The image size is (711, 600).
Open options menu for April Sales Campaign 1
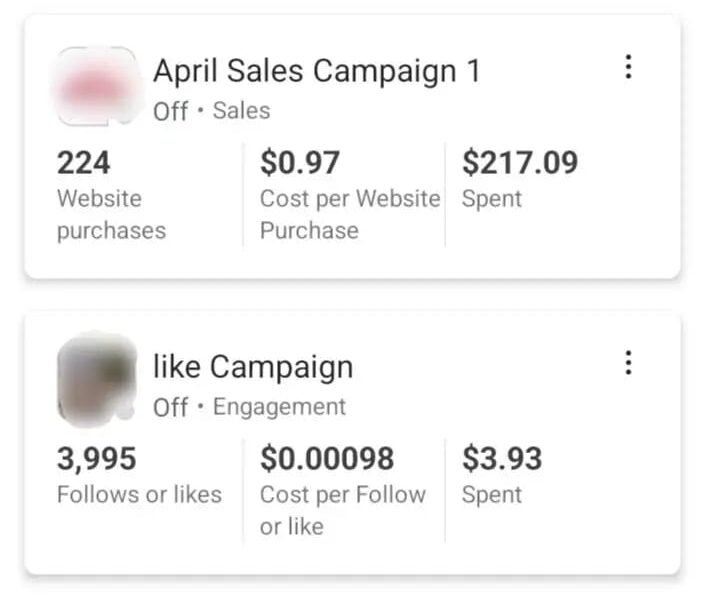click(x=628, y=67)
